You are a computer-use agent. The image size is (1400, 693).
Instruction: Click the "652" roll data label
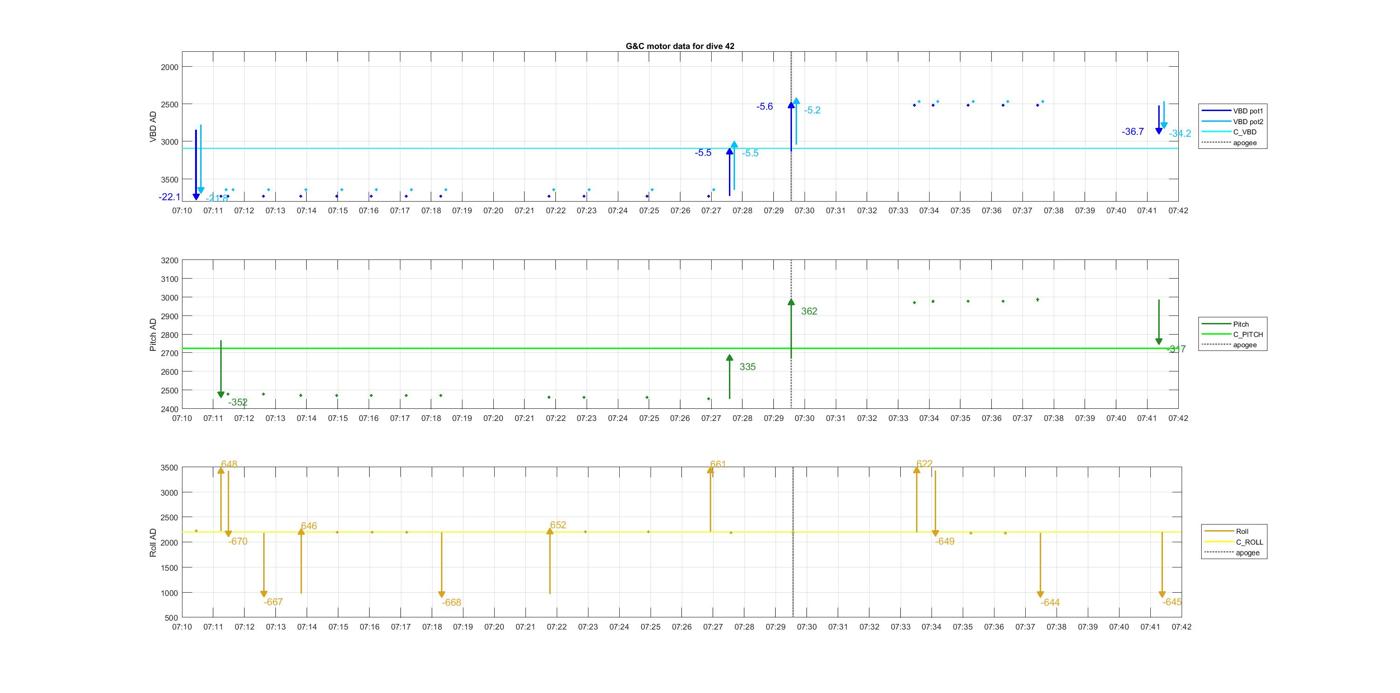(x=558, y=525)
